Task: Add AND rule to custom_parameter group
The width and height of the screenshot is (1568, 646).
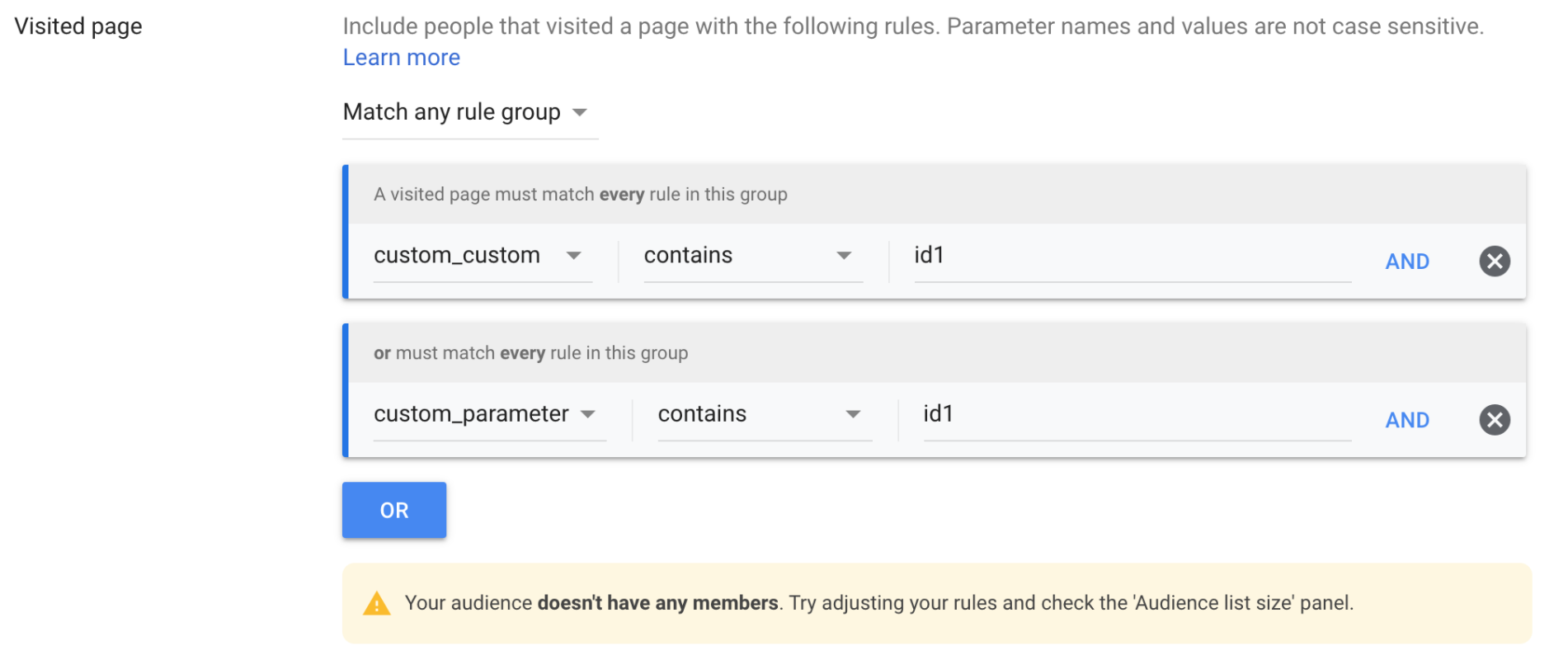Action: (1407, 420)
